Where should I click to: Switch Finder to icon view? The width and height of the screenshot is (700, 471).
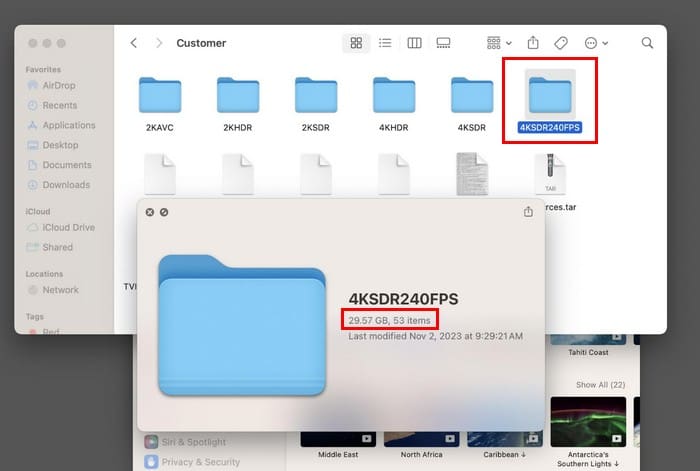[x=355, y=43]
